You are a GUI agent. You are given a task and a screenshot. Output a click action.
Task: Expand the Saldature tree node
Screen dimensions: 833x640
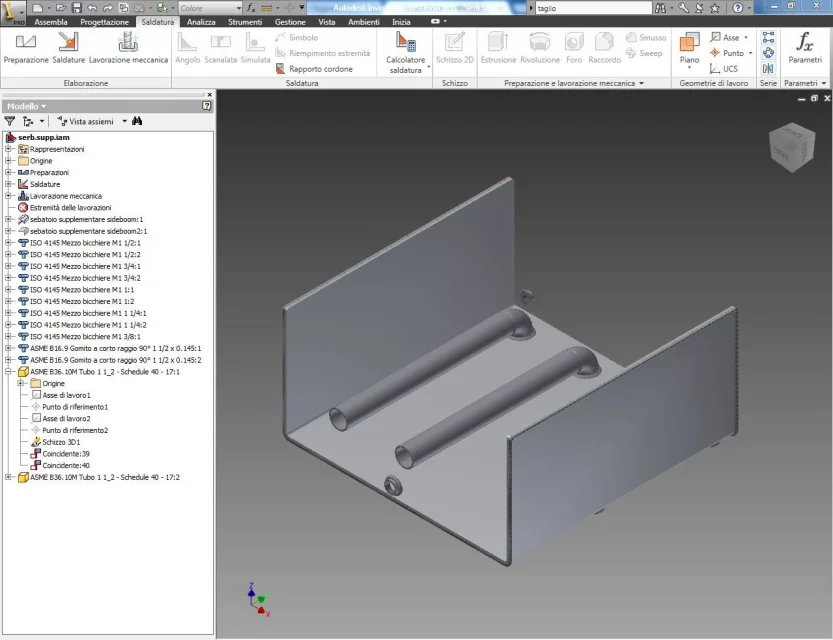tap(8, 184)
